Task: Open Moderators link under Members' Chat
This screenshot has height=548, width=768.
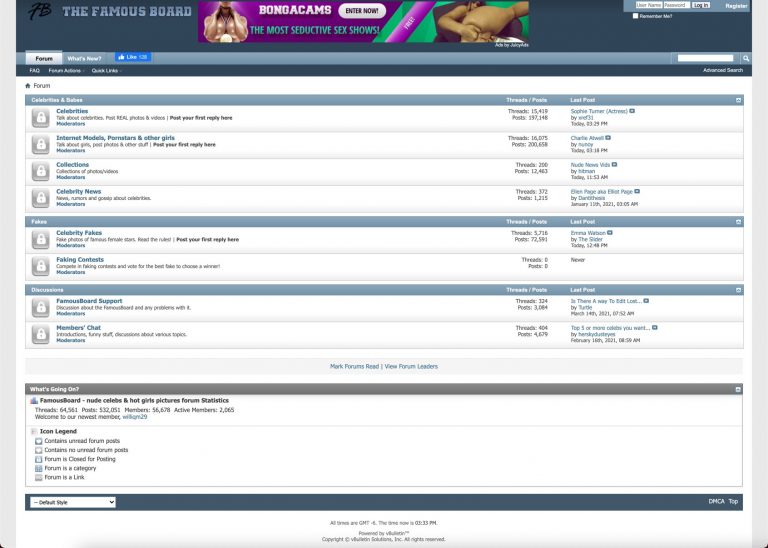Action: (x=71, y=340)
